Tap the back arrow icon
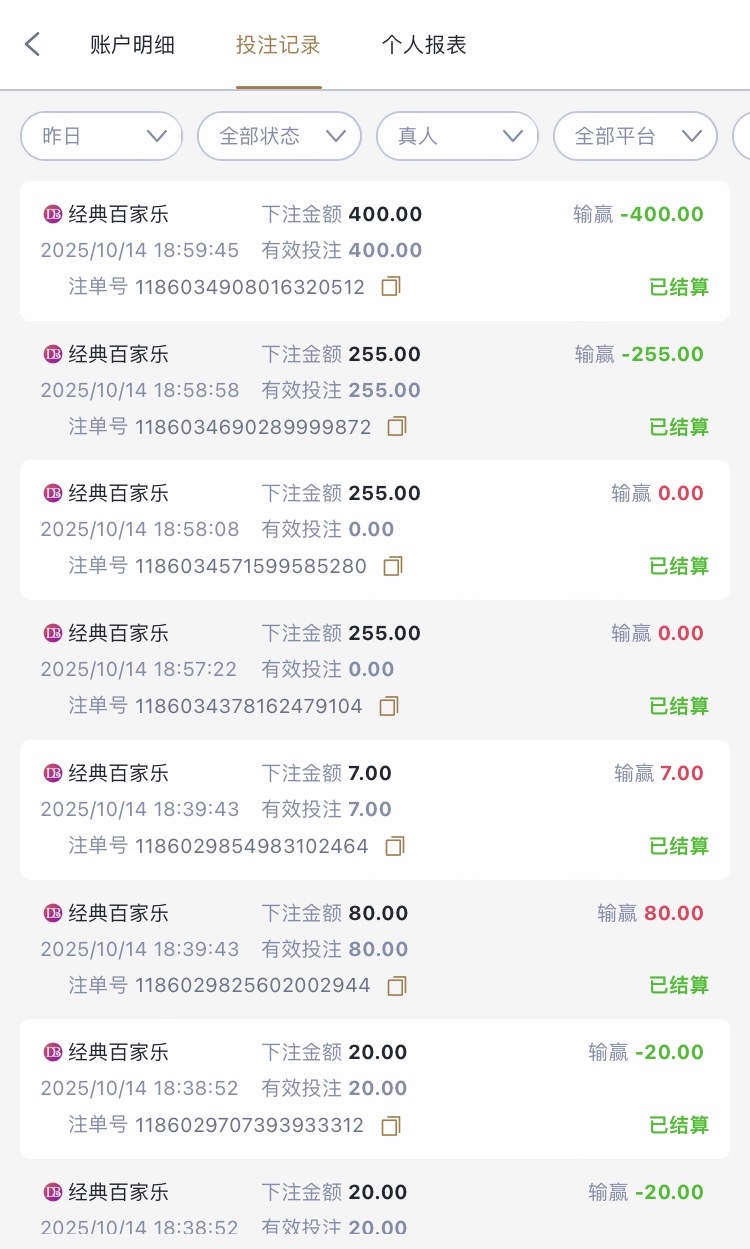The height and width of the screenshot is (1249, 750). point(33,44)
